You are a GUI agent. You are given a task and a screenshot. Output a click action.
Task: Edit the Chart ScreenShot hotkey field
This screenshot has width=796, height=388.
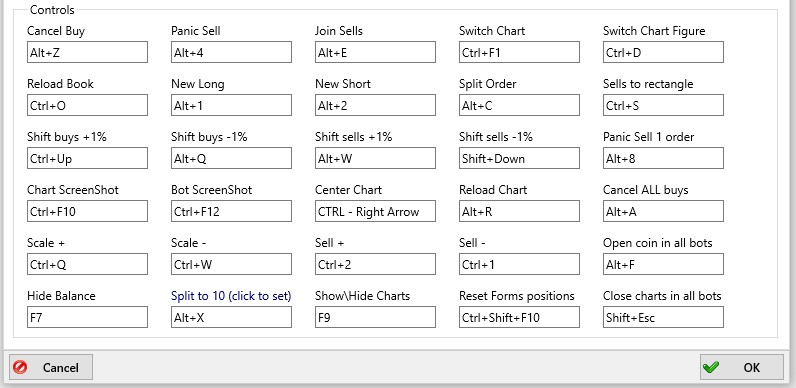point(87,211)
